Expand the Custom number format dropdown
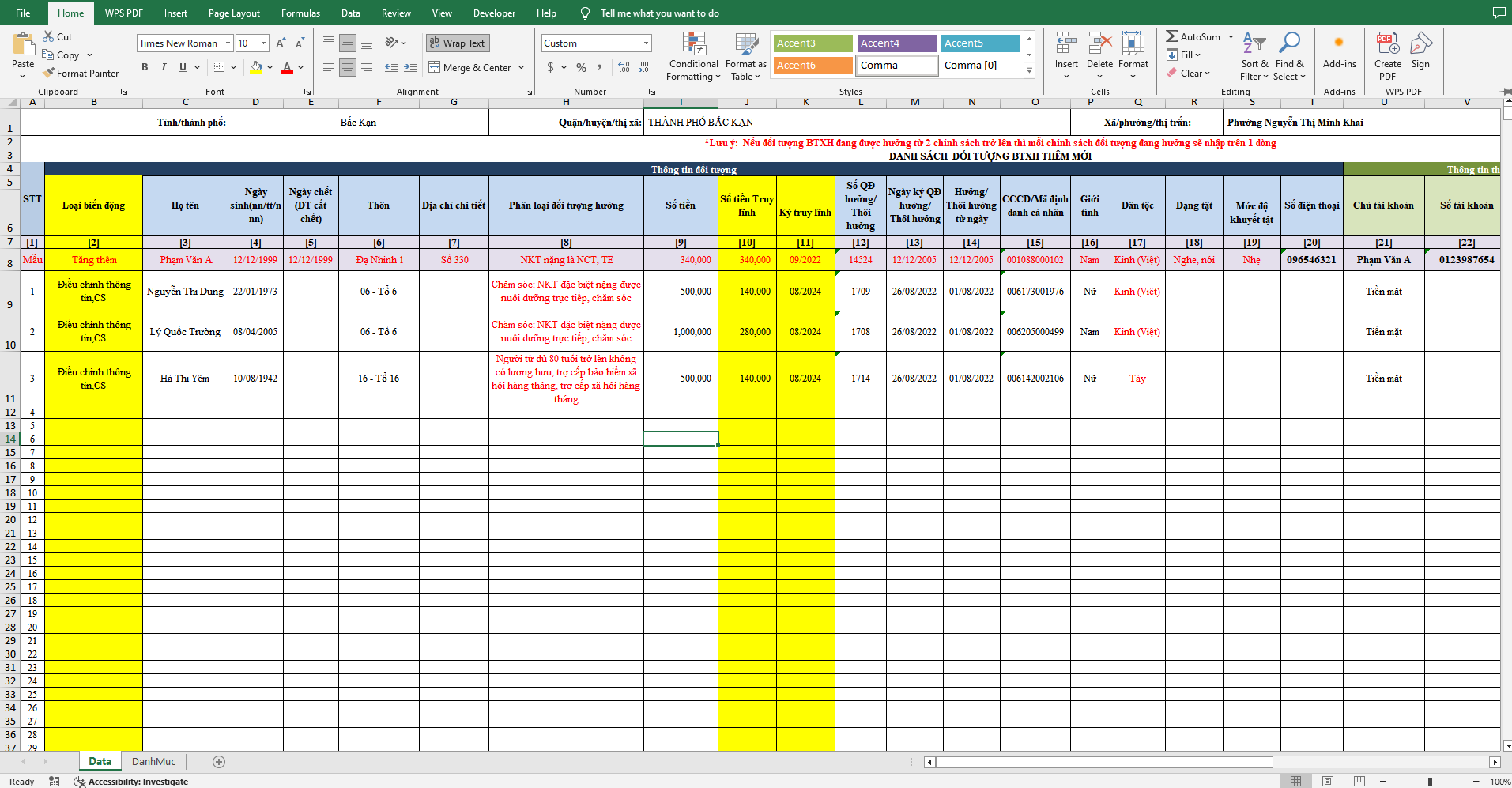 point(646,43)
